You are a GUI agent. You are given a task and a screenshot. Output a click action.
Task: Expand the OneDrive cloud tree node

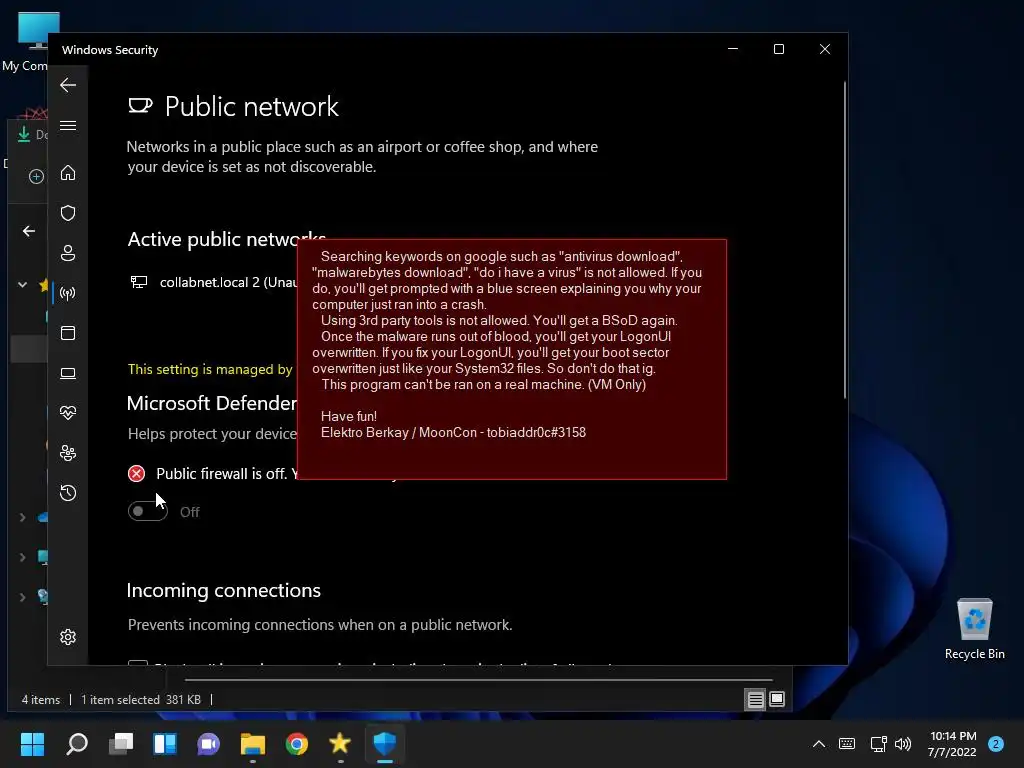23,517
